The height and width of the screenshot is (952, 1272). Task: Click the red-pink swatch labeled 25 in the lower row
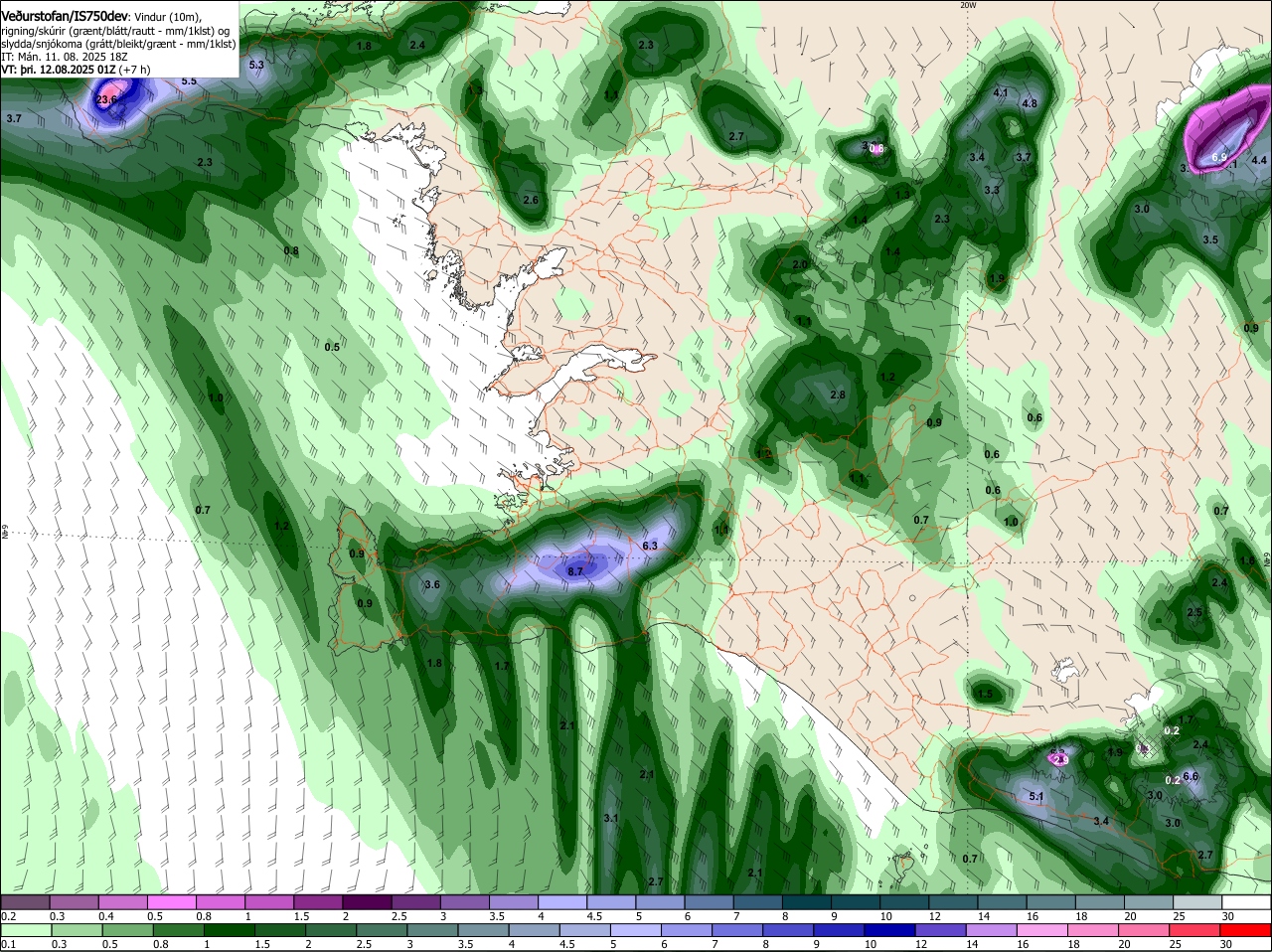[x=1195, y=932]
